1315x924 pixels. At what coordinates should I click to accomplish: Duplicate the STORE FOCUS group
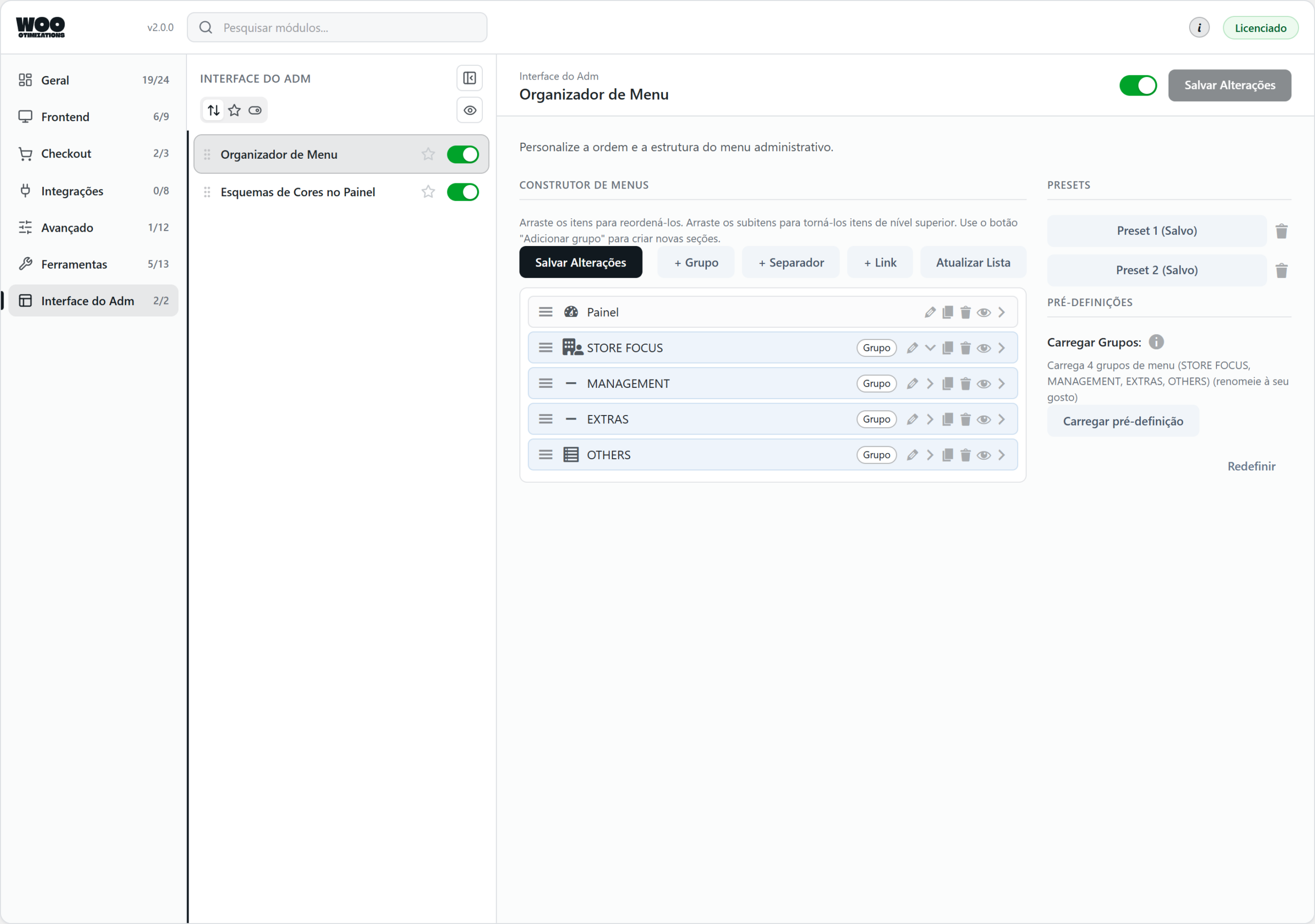click(947, 348)
